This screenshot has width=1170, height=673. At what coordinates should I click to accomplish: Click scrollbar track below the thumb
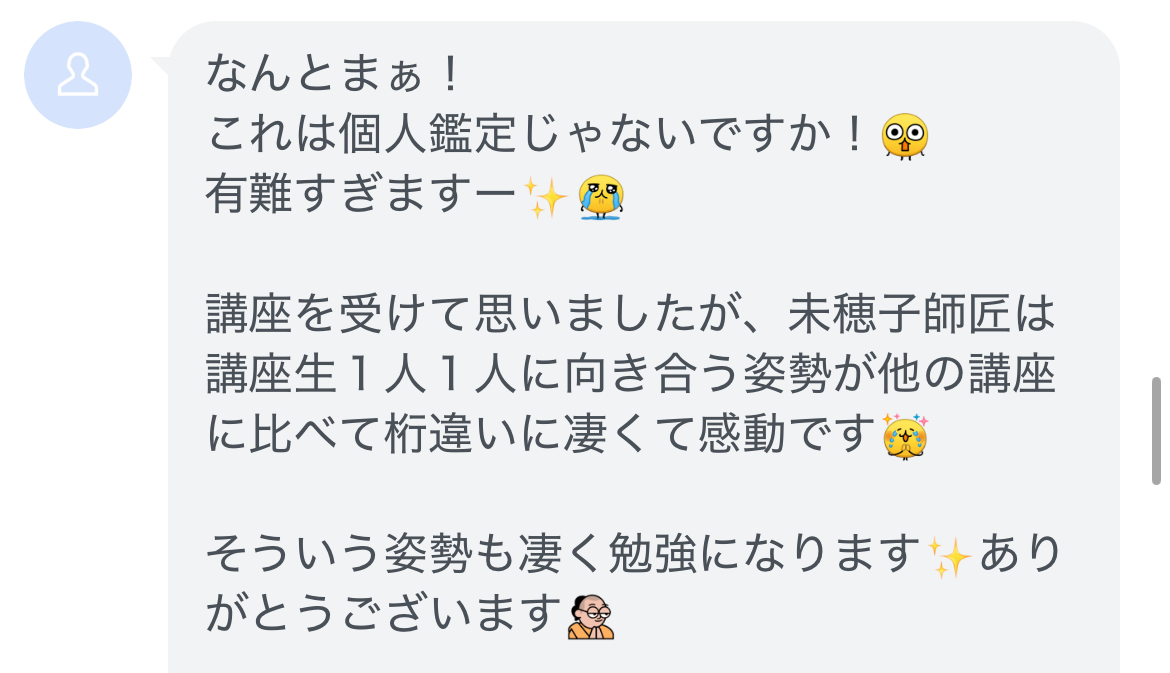1156,579
